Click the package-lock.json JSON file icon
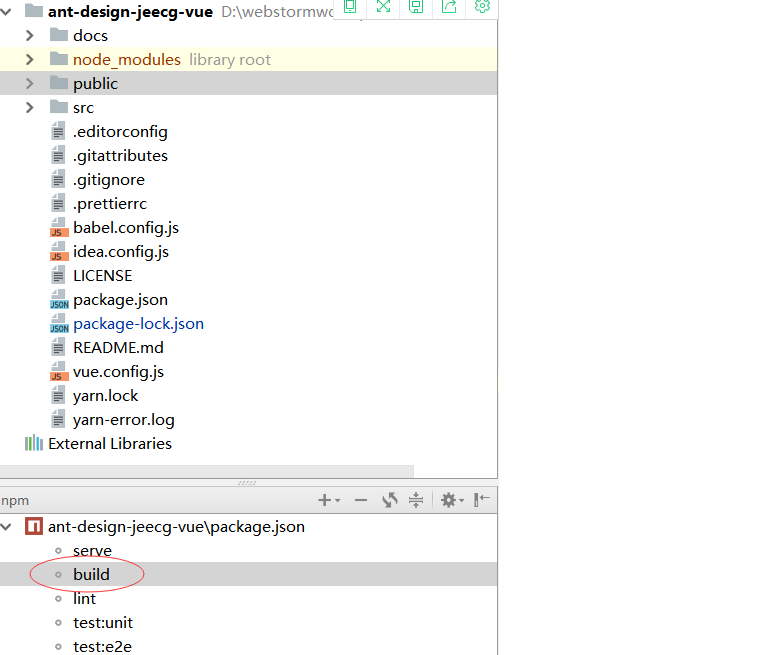 59,323
